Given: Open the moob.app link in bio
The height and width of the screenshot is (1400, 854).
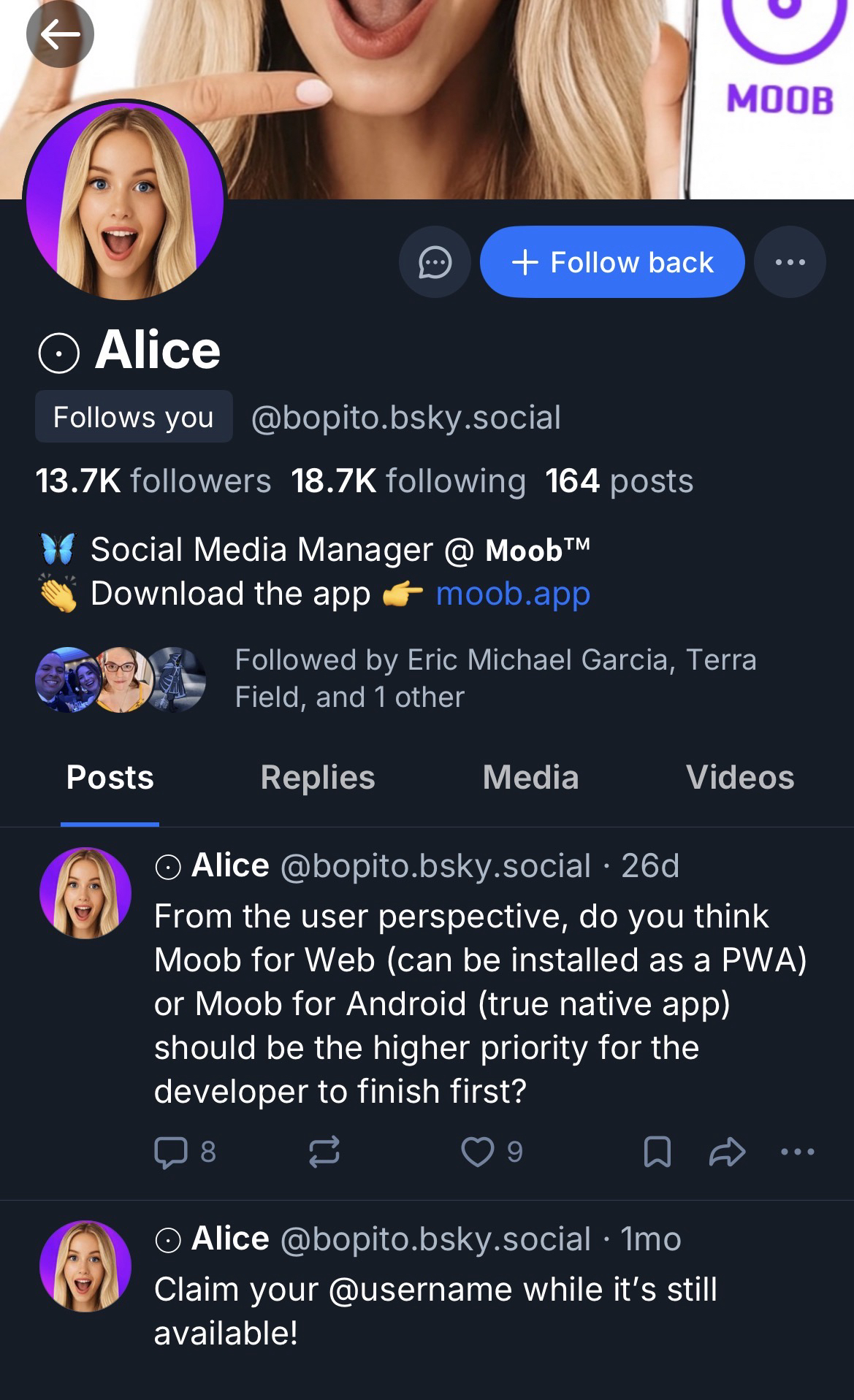Looking at the screenshot, I should (x=513, y=594).
